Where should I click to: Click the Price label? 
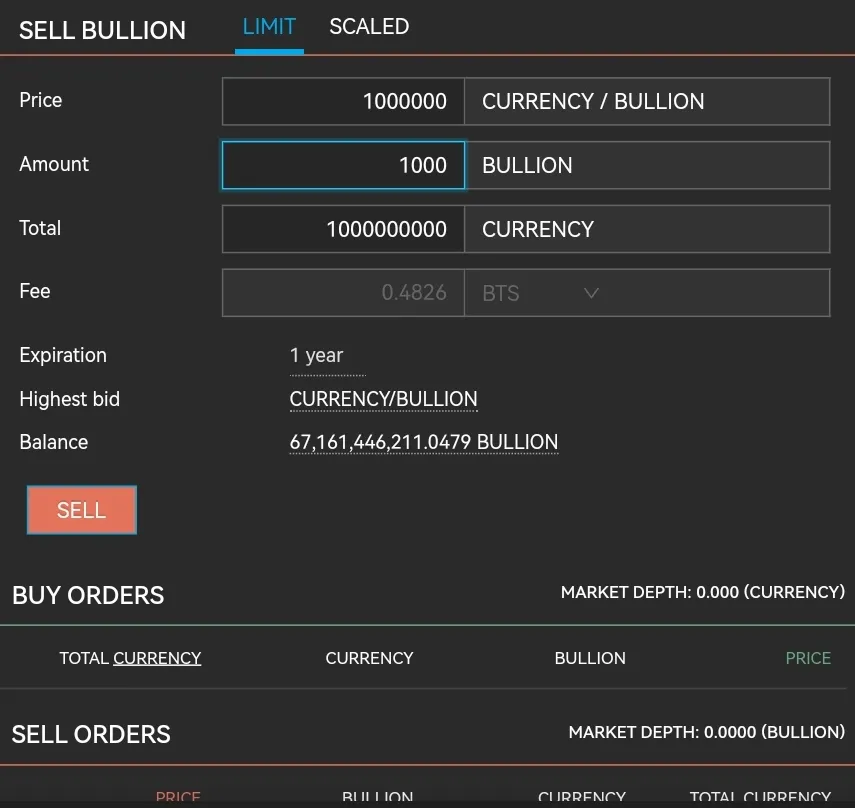(x=40, y=100)
